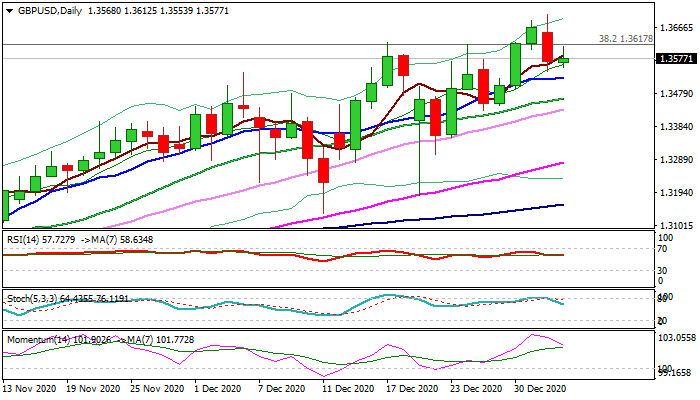Click the GBPUSD,Daily chart title
The image size is (700, 400).
[x=45, y=10]
